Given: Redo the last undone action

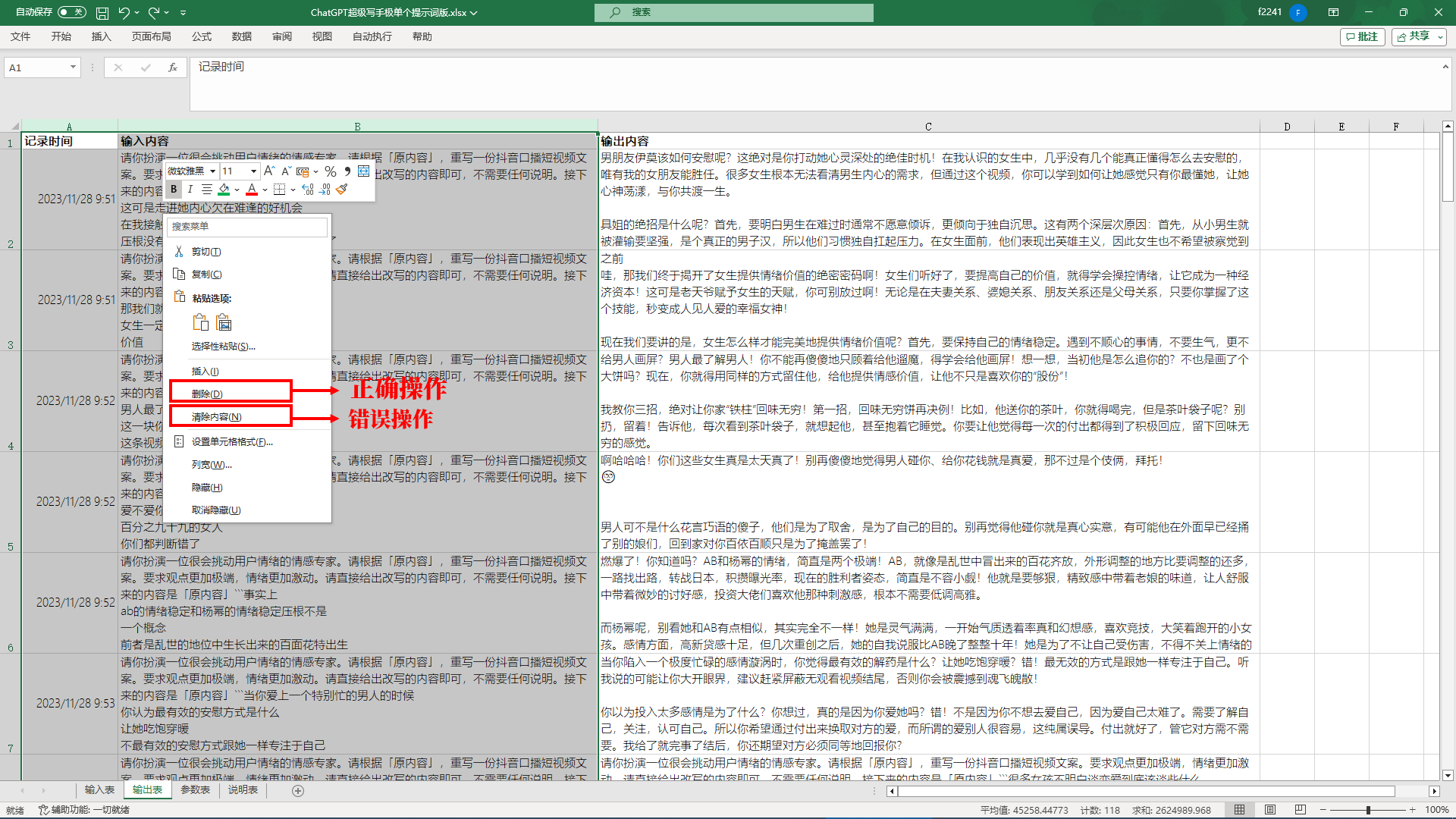Looking at the screenshot, I should (153, 12).
